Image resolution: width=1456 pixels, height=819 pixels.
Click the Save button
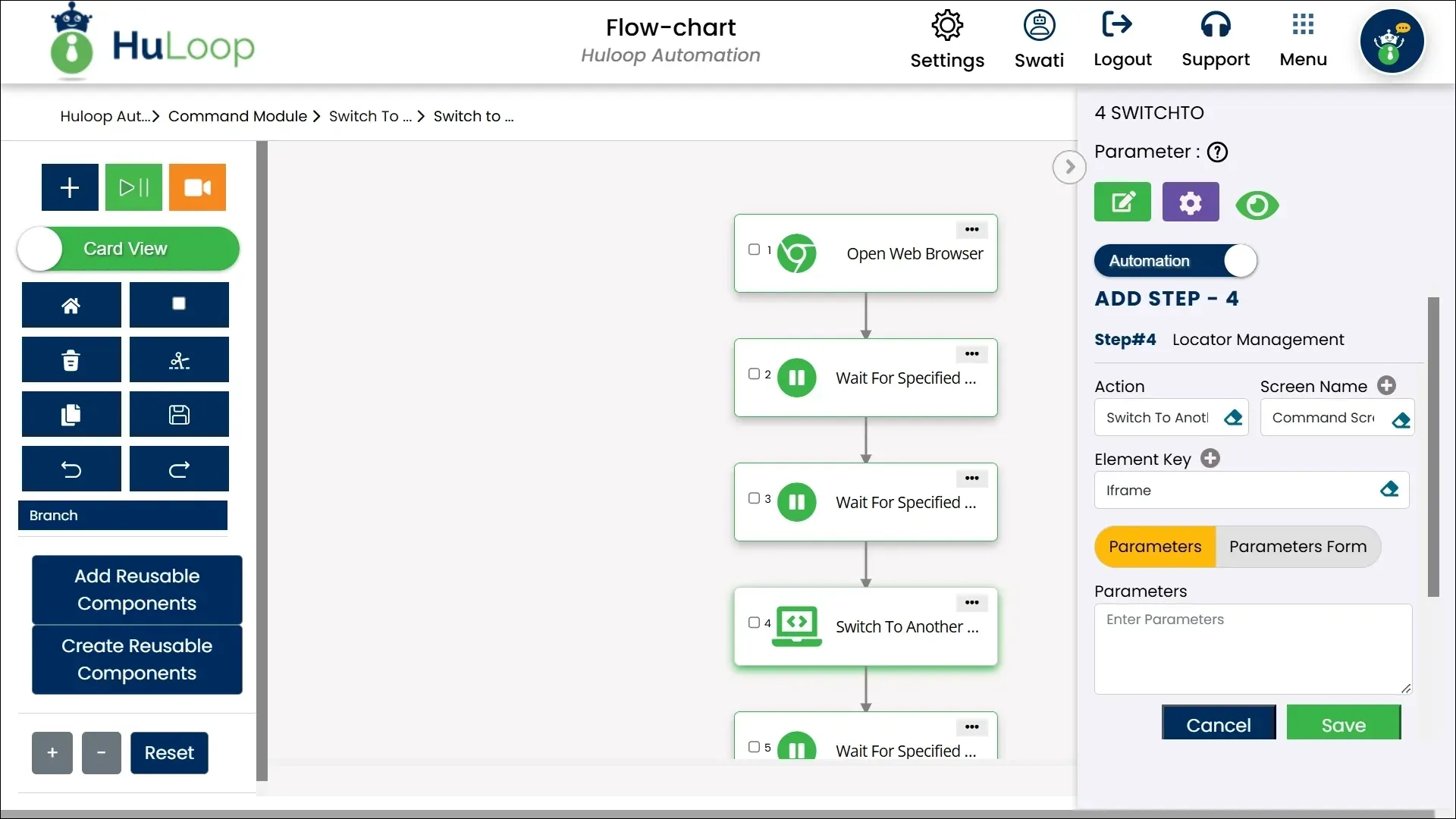point(1343,725)
